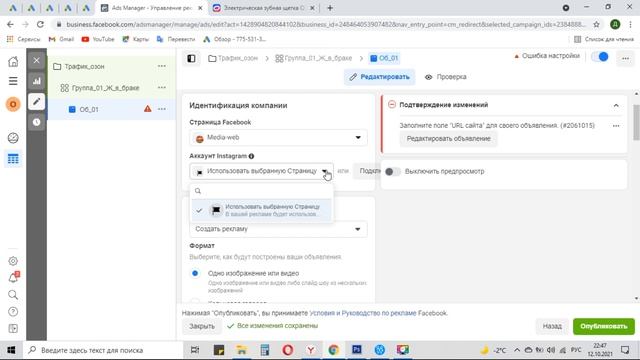Viewport: 640px width, 360px height.
Task: Open the Ads Manager browser tab
Action: 152,8
